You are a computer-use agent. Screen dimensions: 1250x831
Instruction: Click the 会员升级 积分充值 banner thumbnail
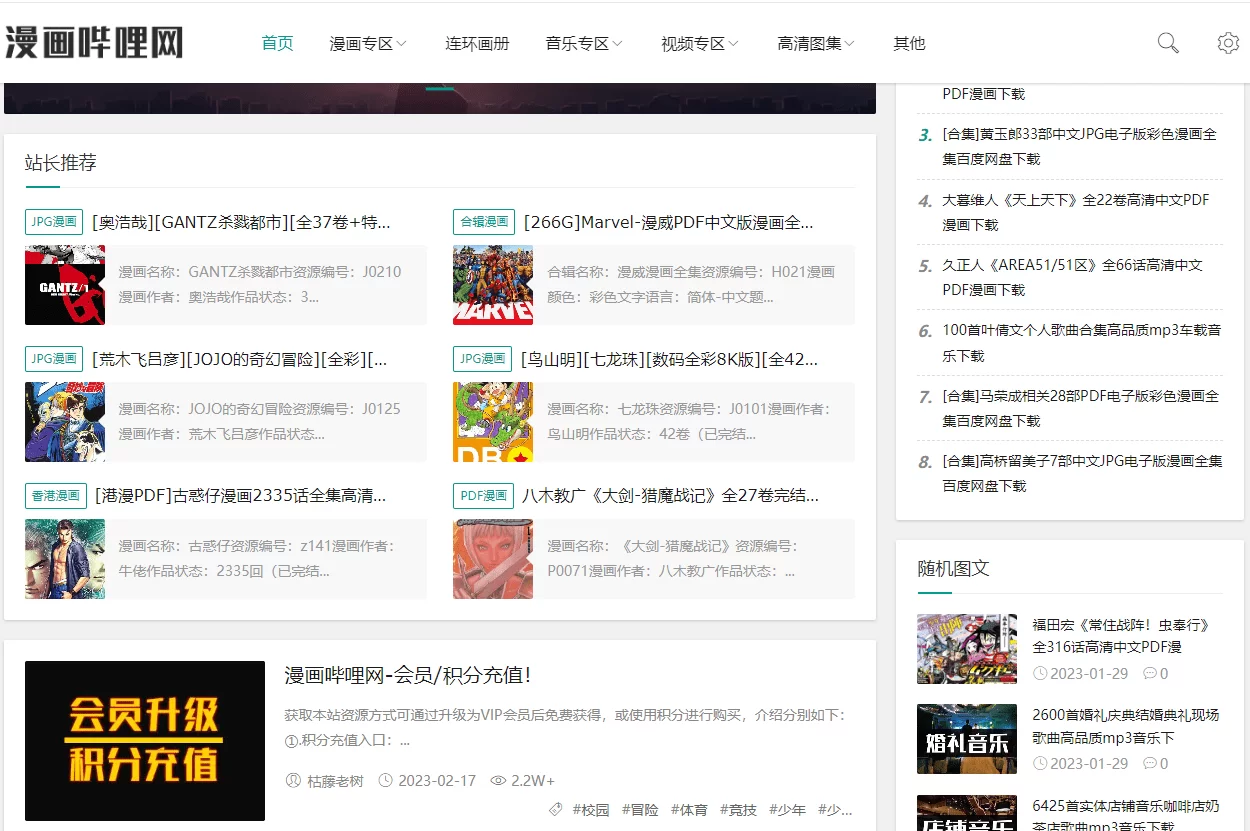(x=145, y=741)
